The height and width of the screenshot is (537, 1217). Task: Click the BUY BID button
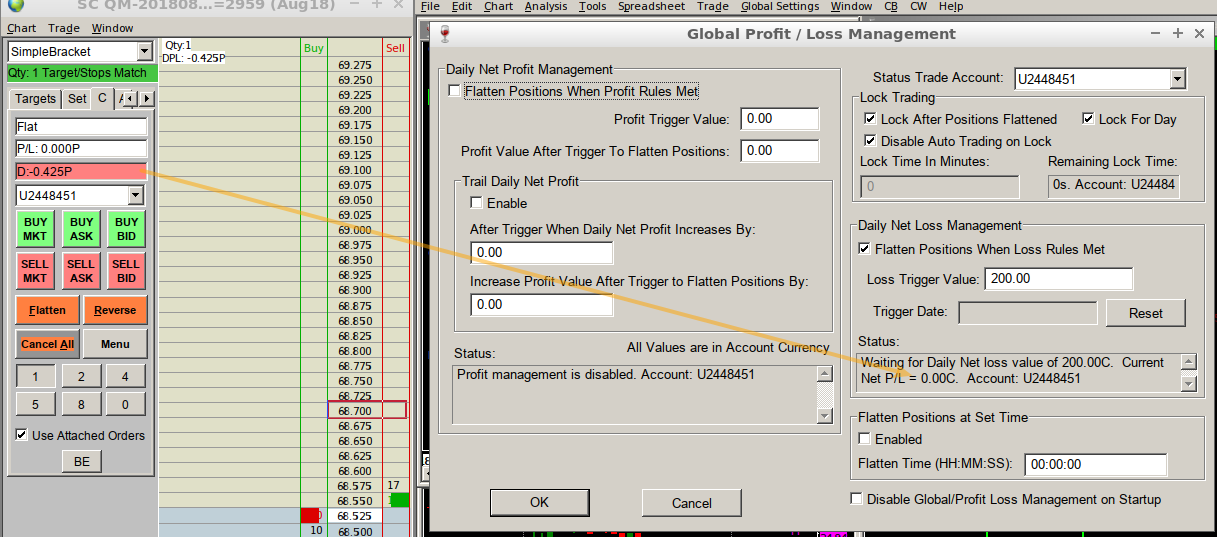[x=126, y=229]
